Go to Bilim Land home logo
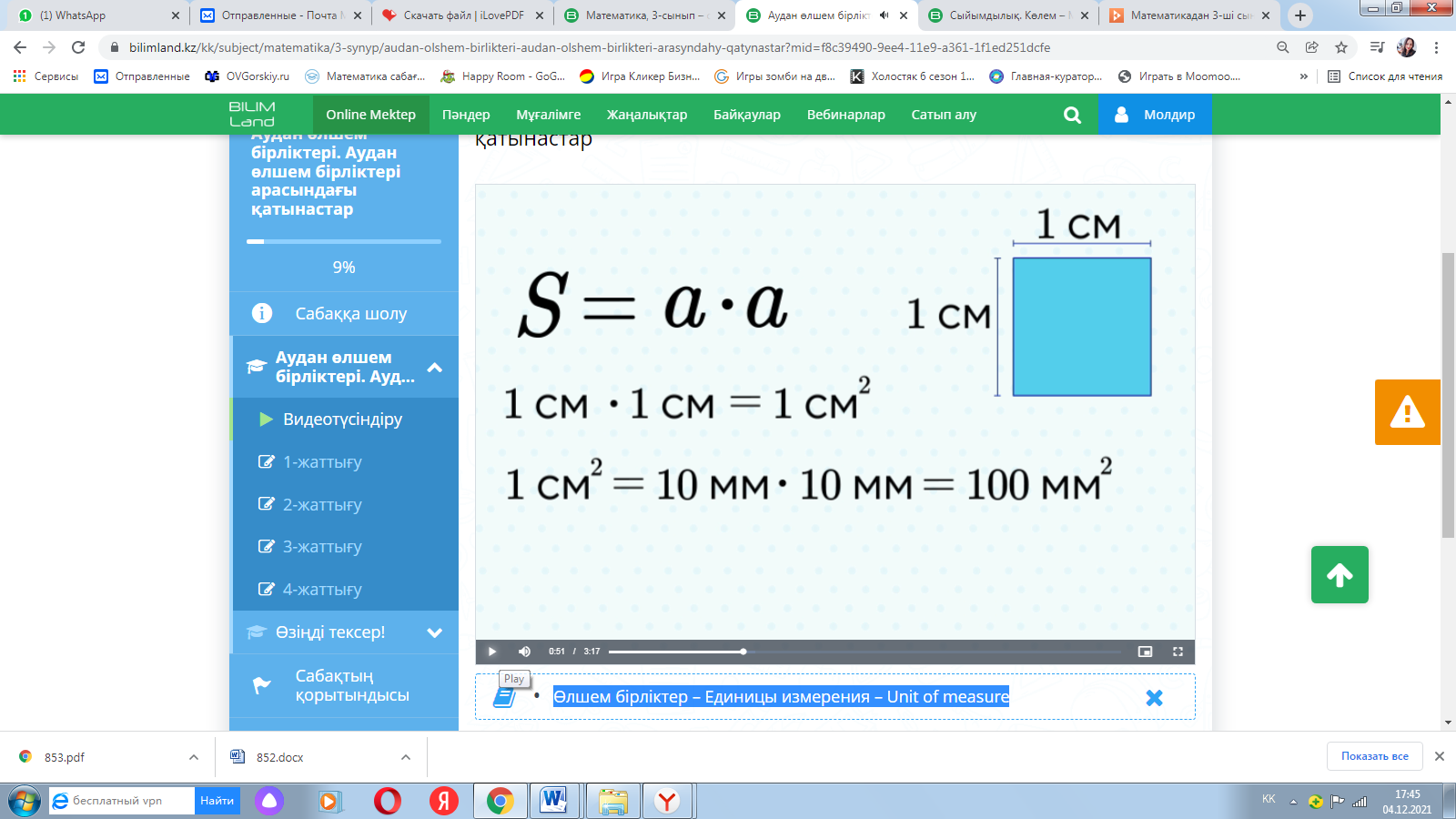The image size is (1456, 819). (x=252, y=115)
